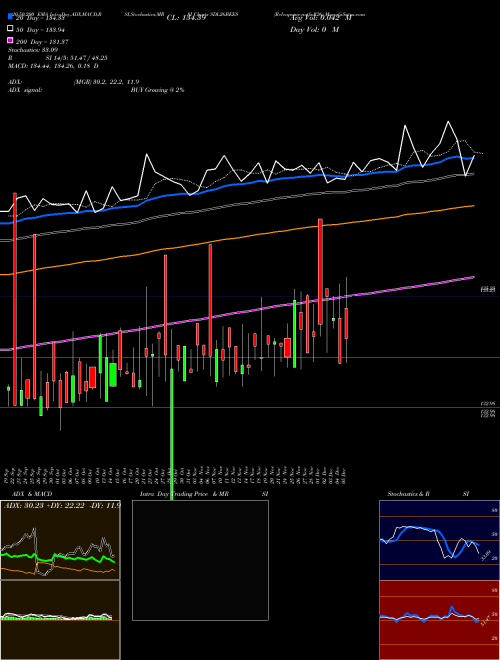Viewport: 500px width, 660px height.
Task: Open the empty intraday trading price panel
Action: click(x=200, y=560)
